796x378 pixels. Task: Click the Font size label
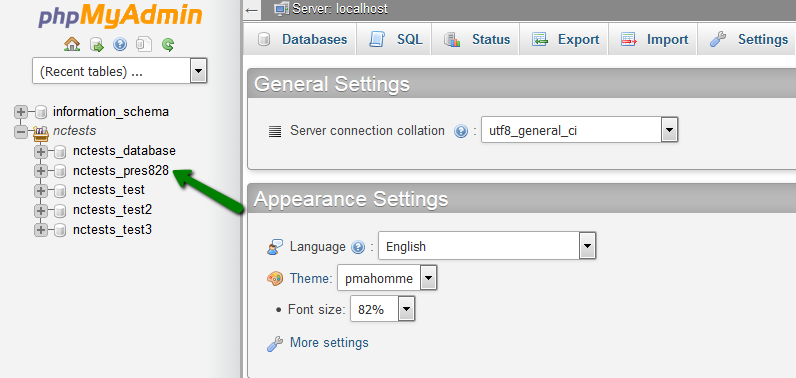coord(317,310)
